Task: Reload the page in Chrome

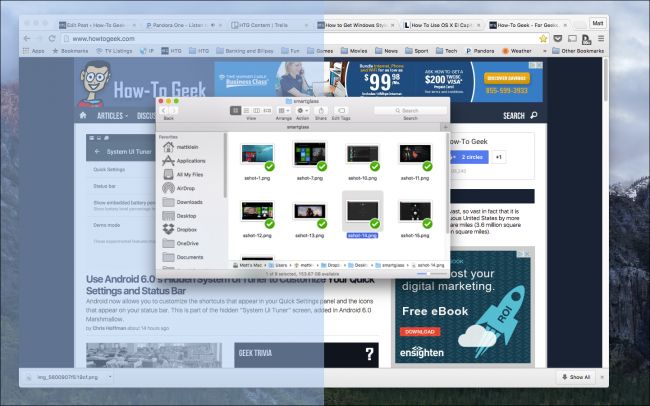Action: pos(52,39)
